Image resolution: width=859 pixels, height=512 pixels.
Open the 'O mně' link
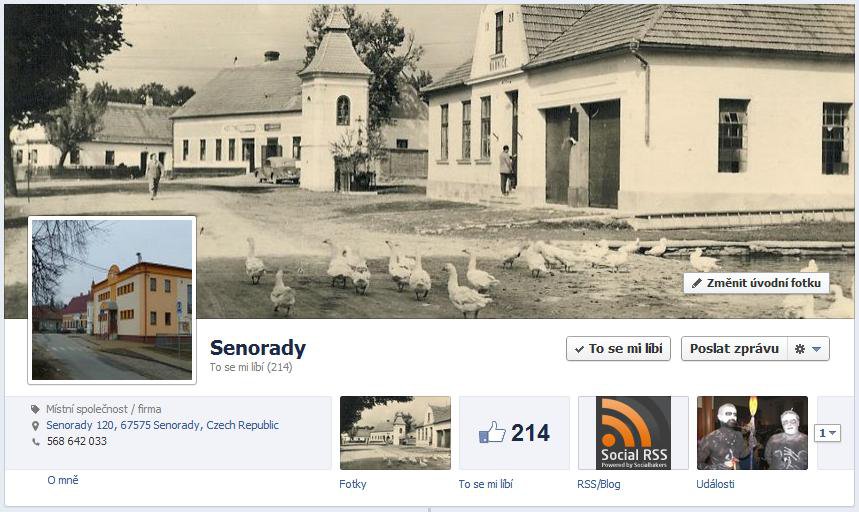[63, 480]
